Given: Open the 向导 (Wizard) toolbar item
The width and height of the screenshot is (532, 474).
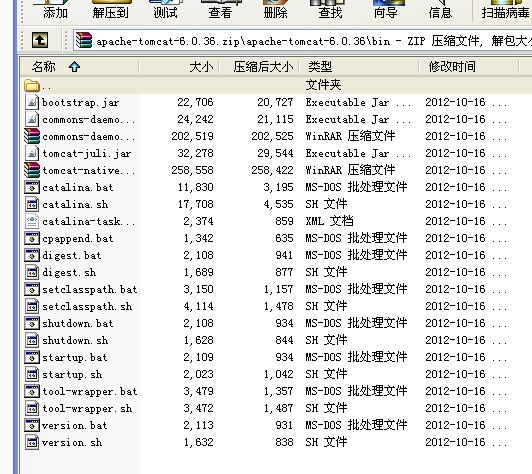Looking at the screenshot, I should pos(385,10).
